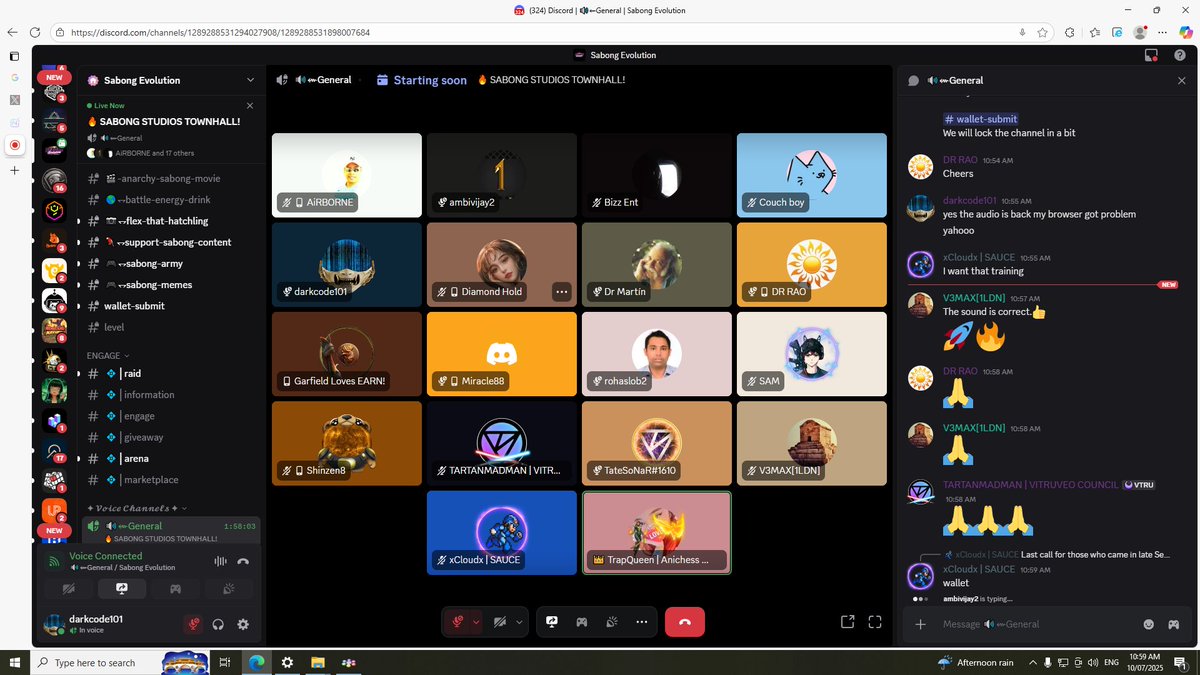Start activity in Voice Connected panel
This screenshot has width=1200, height=675.
(x=176, y=590)
